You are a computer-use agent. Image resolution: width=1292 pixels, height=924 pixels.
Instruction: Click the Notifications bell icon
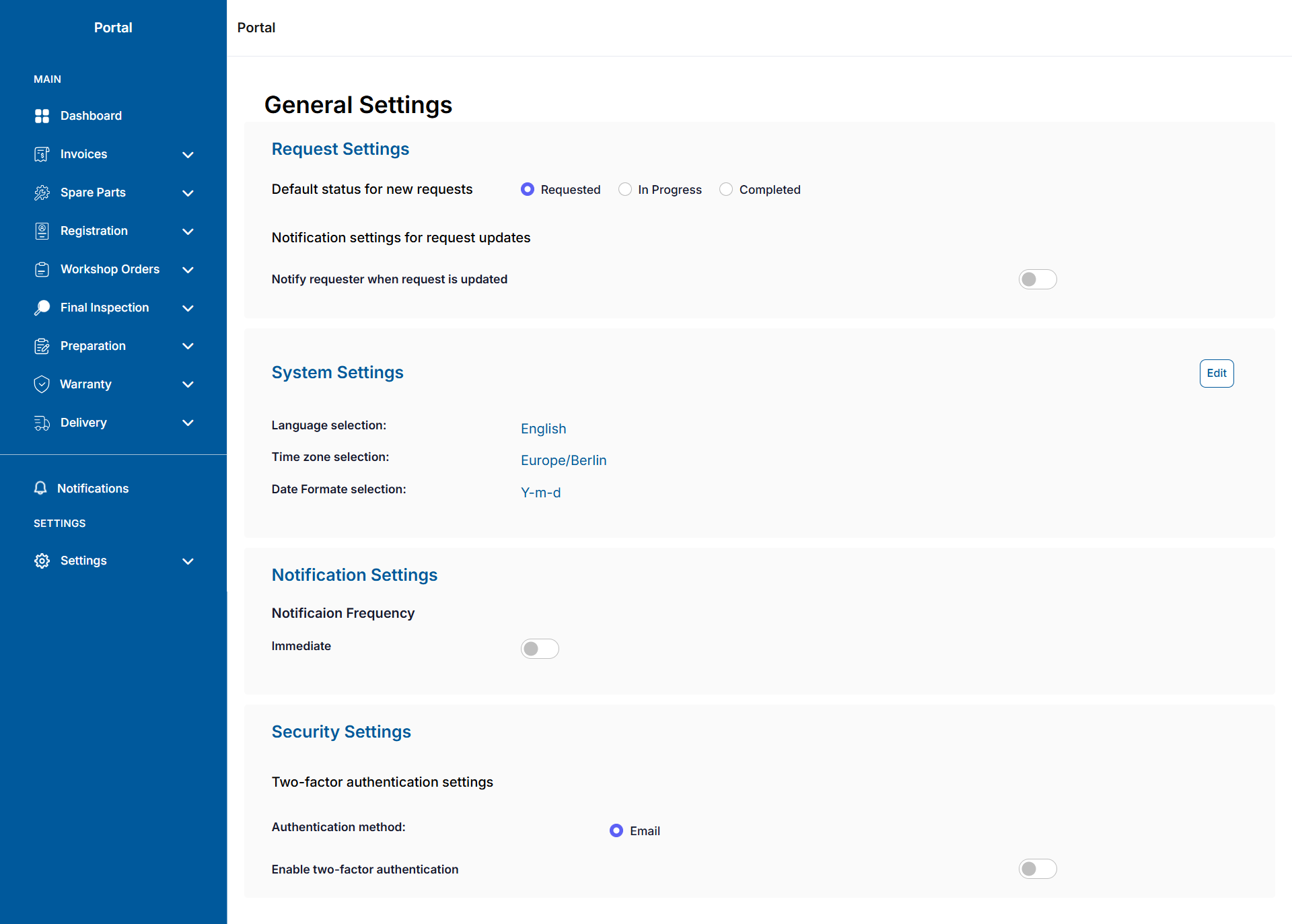click(x=40, y=488)
